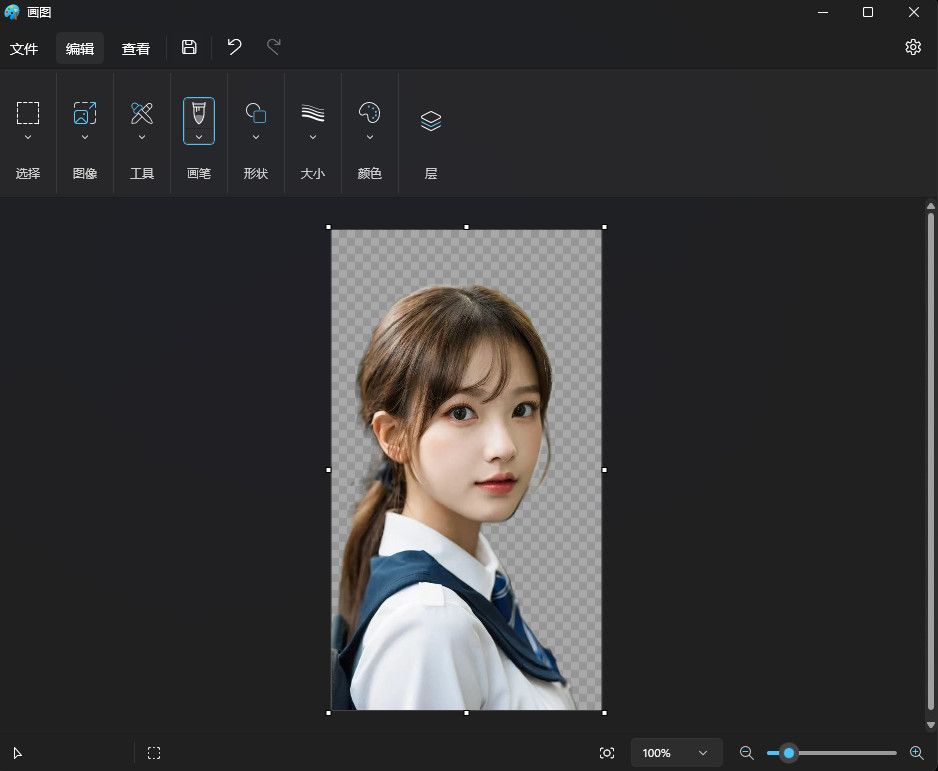Open the File (文件) menu
The height and width of the screenshot is (771, 938).
tap(24, 48)
